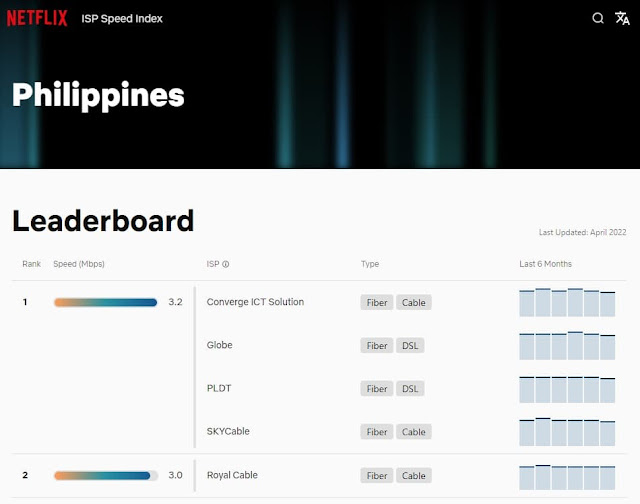Open the ISP Speed Index link
Viewport: 640px width, 504px height.
122,19
